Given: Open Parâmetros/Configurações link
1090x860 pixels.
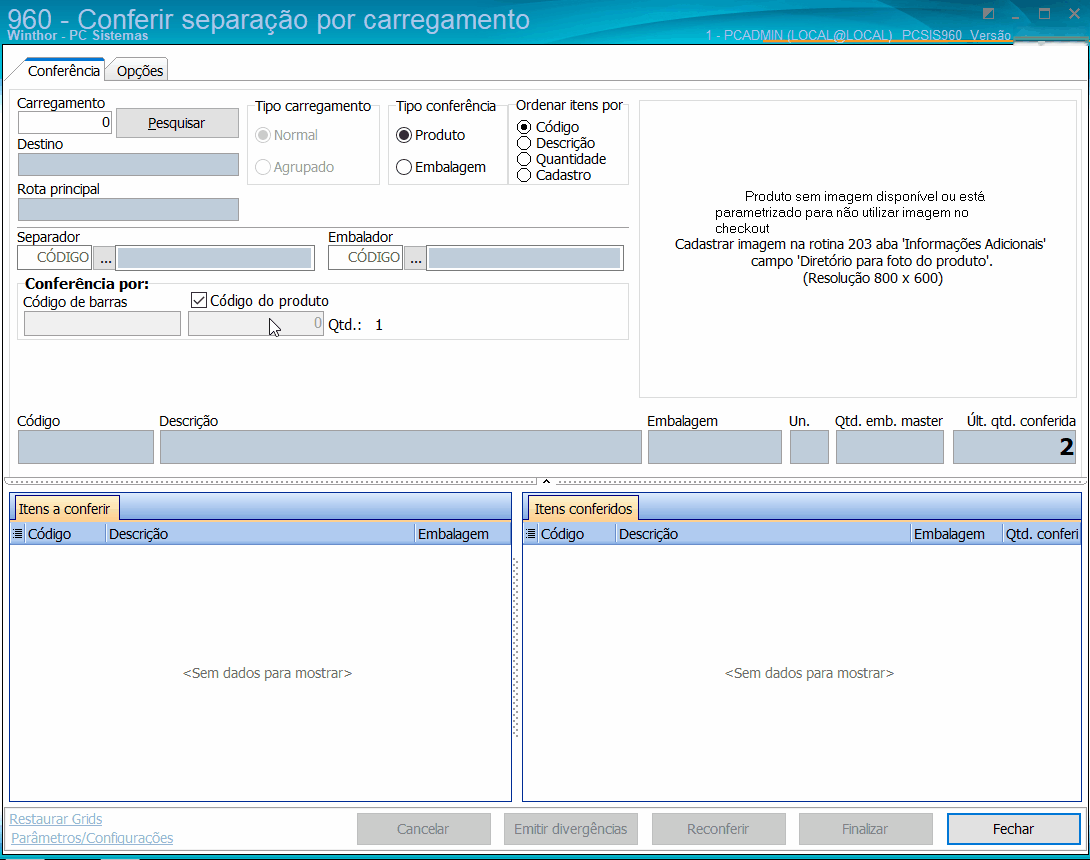Looking at the screenshot, I should (x=92, y=838).
